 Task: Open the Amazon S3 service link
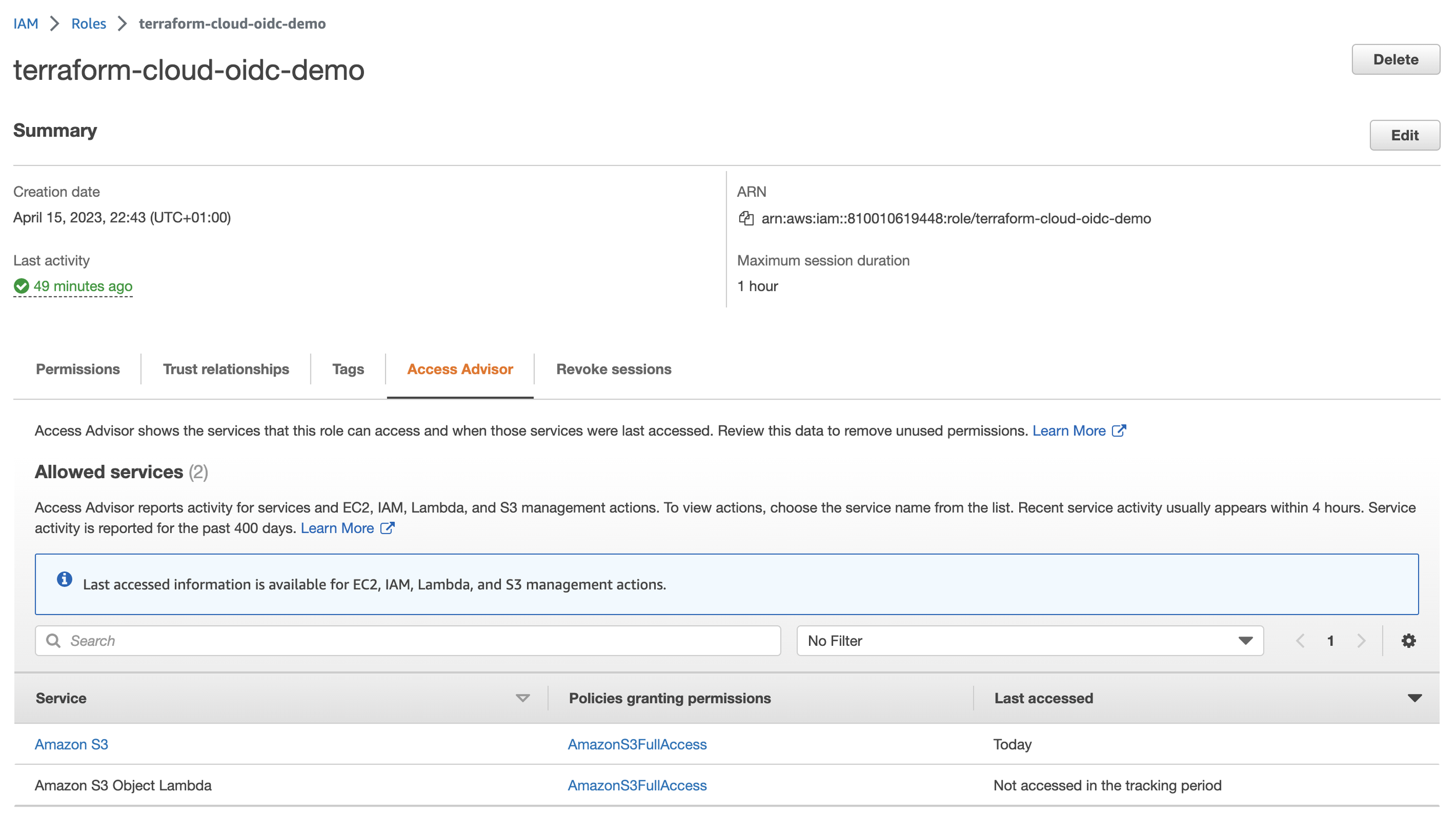71,744
